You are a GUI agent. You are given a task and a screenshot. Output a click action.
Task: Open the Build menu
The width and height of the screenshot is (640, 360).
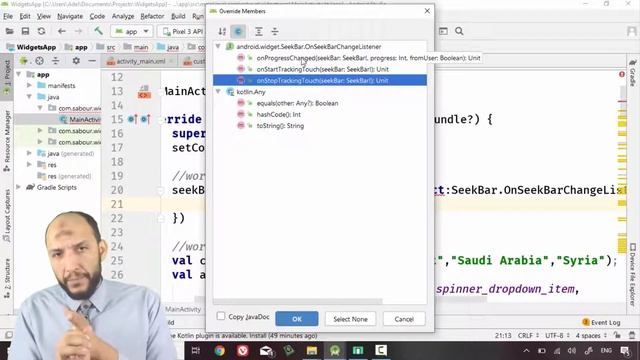point(178,16)
